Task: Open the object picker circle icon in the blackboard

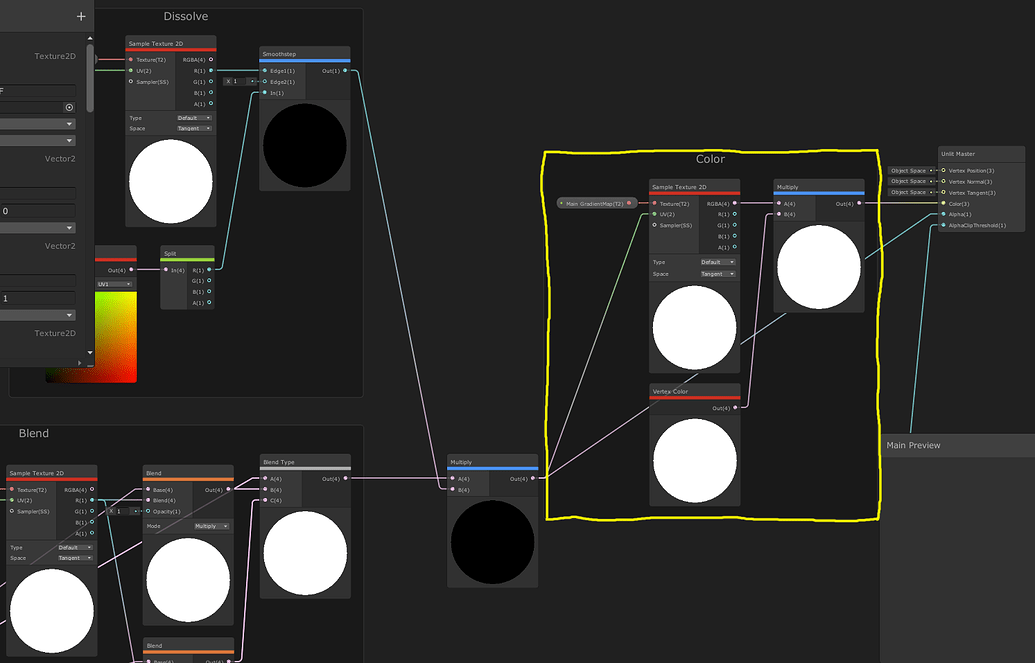Action: [69, 107]
